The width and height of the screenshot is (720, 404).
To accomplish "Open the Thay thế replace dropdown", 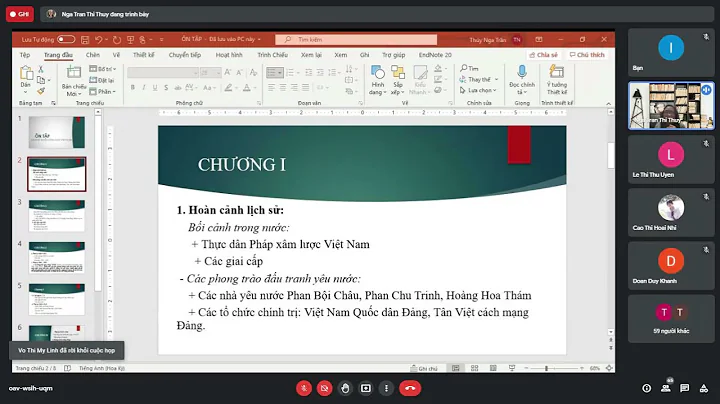I will 479,79.
